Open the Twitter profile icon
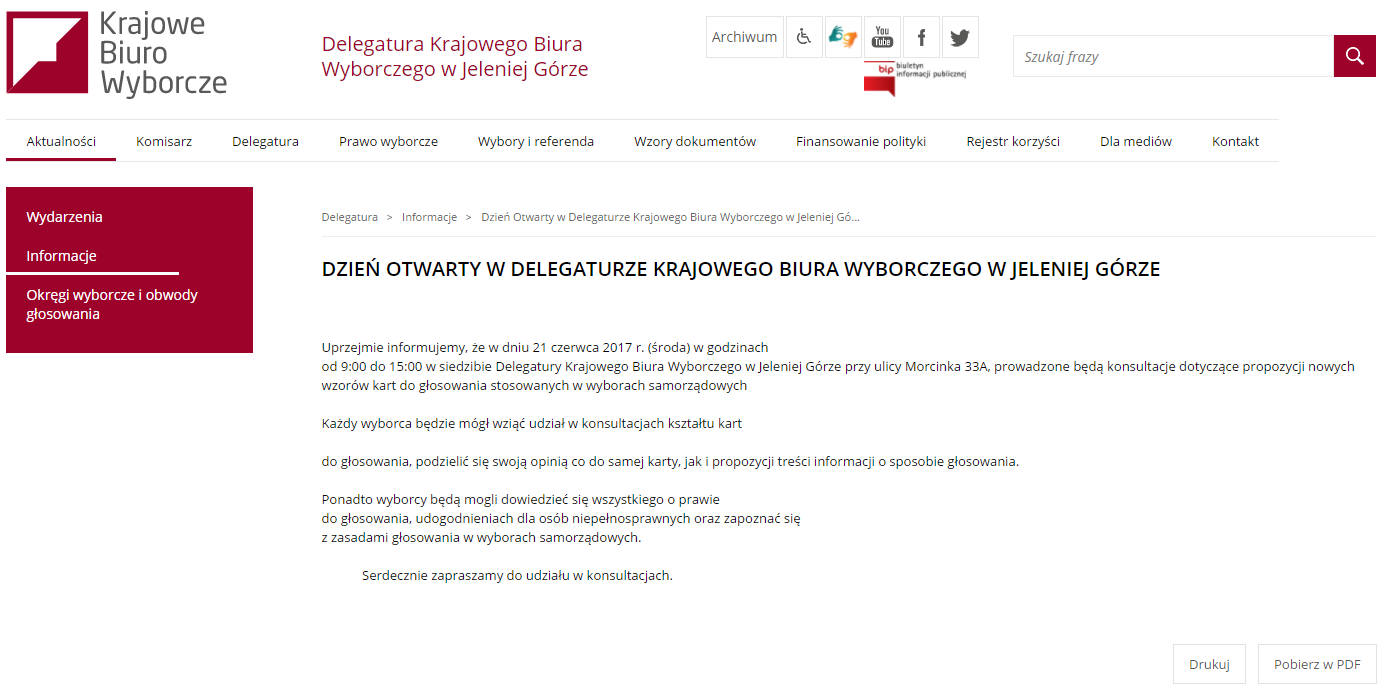The width and height of the screenshot is (1390, 698). [x=960, y=37]
